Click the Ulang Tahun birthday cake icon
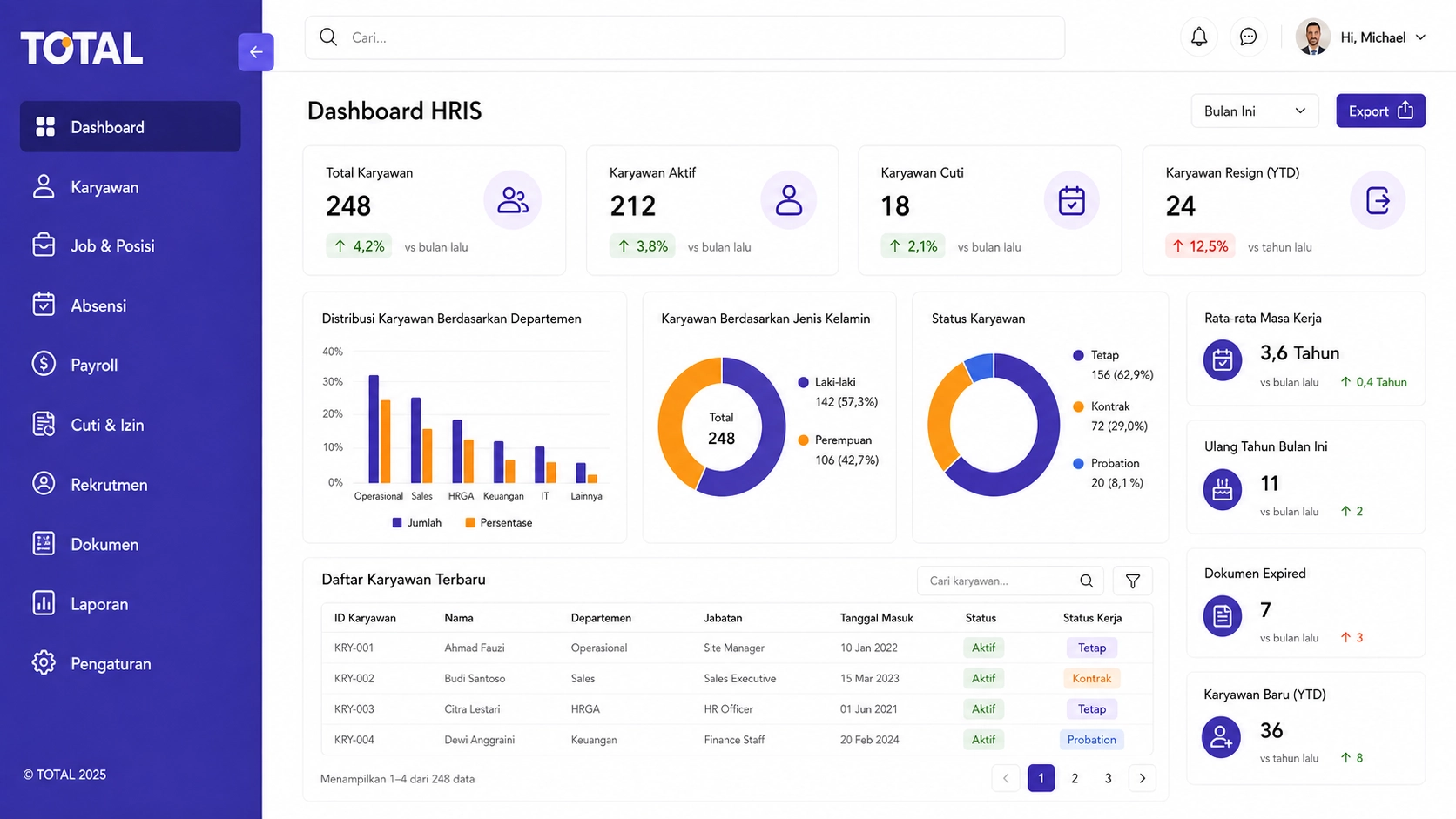 [x=1223, y=490]
